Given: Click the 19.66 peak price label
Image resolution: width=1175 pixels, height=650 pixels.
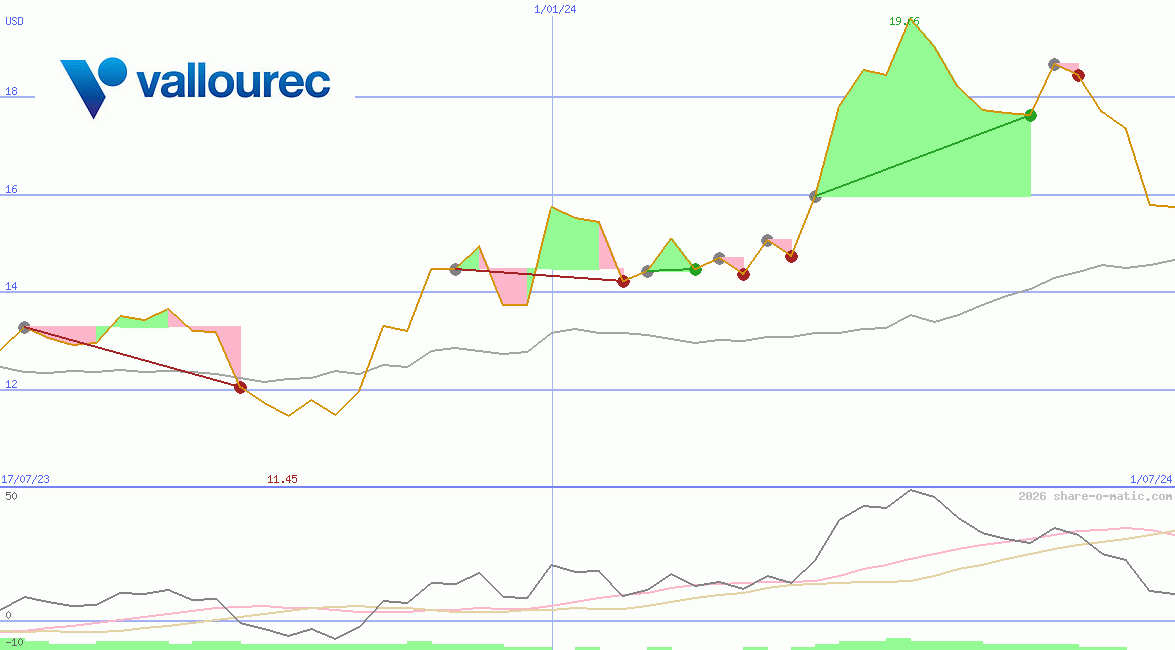Looking at the screenshot, I should pyautogui.click(x=904, y=21).
